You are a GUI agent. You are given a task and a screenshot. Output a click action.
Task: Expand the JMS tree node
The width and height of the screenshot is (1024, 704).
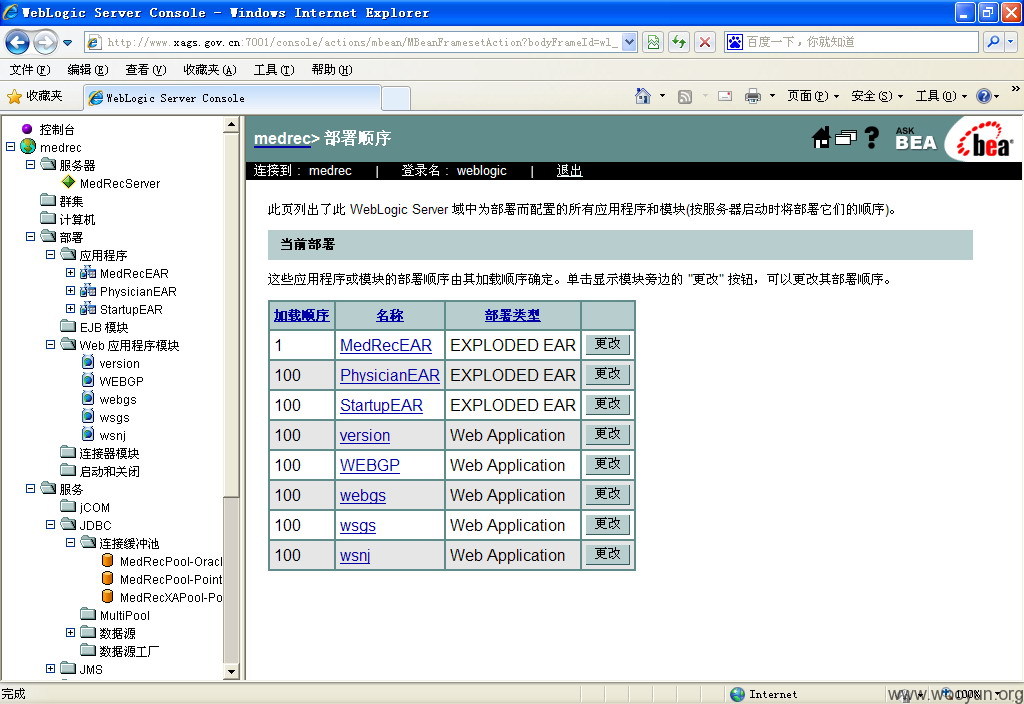pyautogui.click(x=50, y=668)
